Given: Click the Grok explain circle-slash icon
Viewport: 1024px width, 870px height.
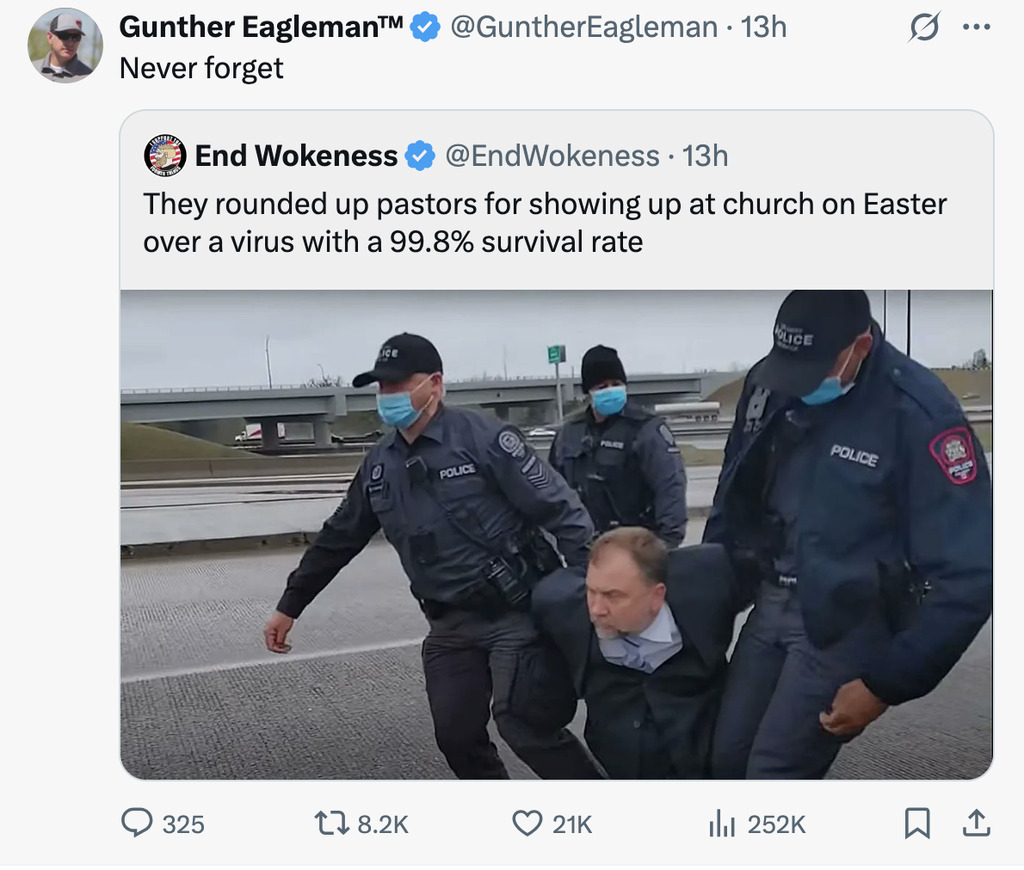Looking at the screenshot, I should [924, 27].
